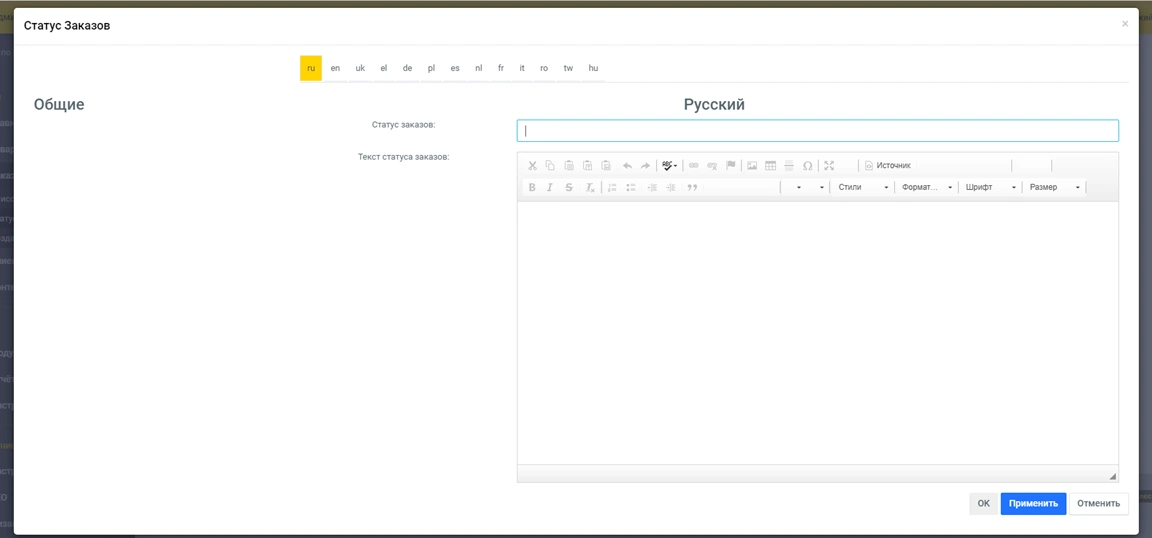
Task: Open the spell checker dropdown
Action: [x=670, y=165]
